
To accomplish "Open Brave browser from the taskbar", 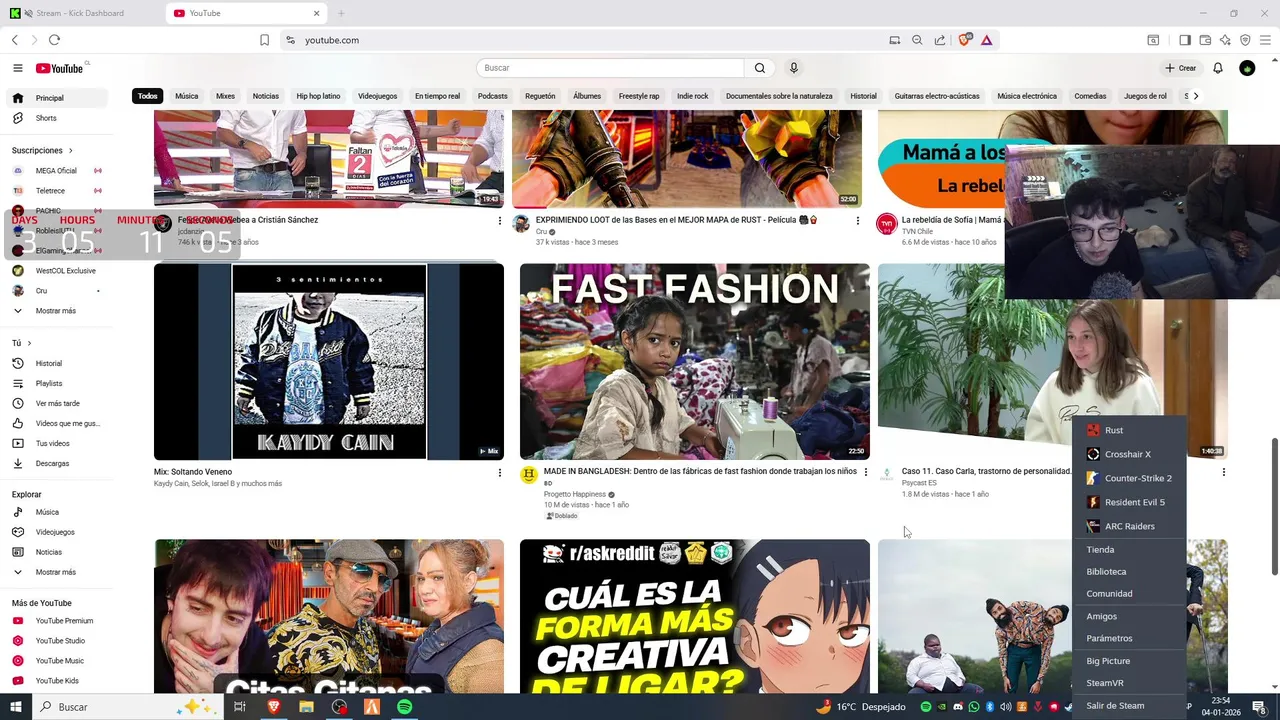I will (274, 707).
